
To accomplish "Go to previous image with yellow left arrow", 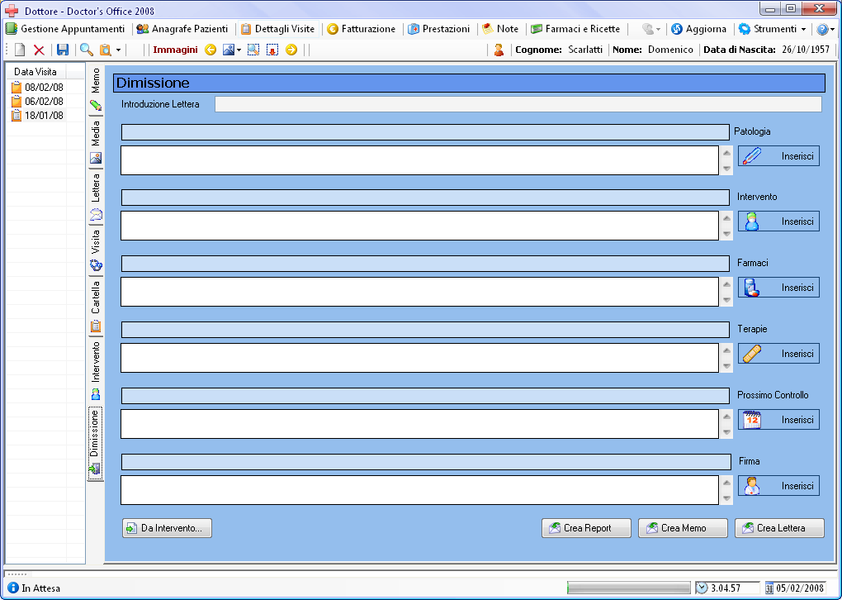I will [x=210, y=50].
